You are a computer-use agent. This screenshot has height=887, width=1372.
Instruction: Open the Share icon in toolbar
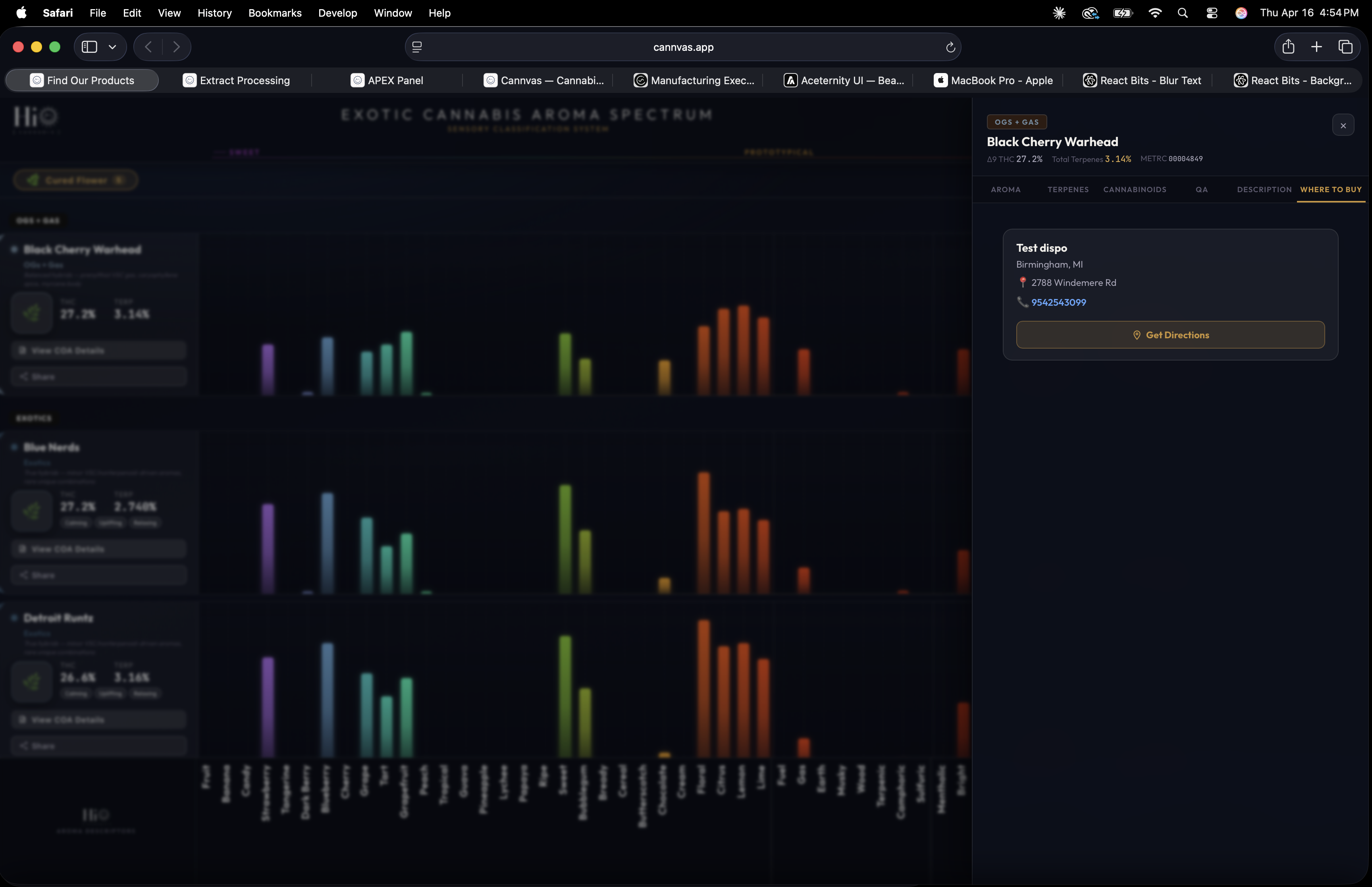tap(1288, 47)
